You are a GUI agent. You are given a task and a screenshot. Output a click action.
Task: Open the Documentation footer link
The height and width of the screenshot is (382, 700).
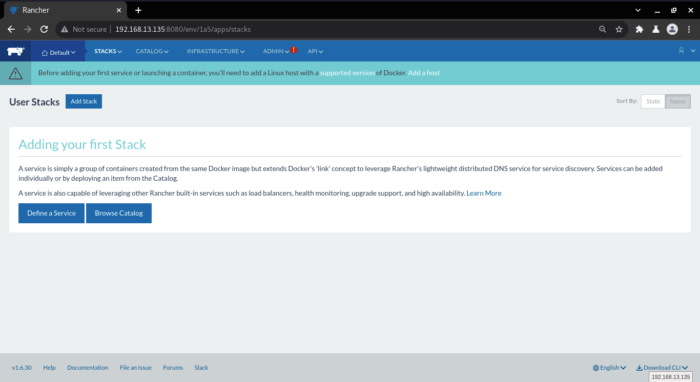pos(88,368)
